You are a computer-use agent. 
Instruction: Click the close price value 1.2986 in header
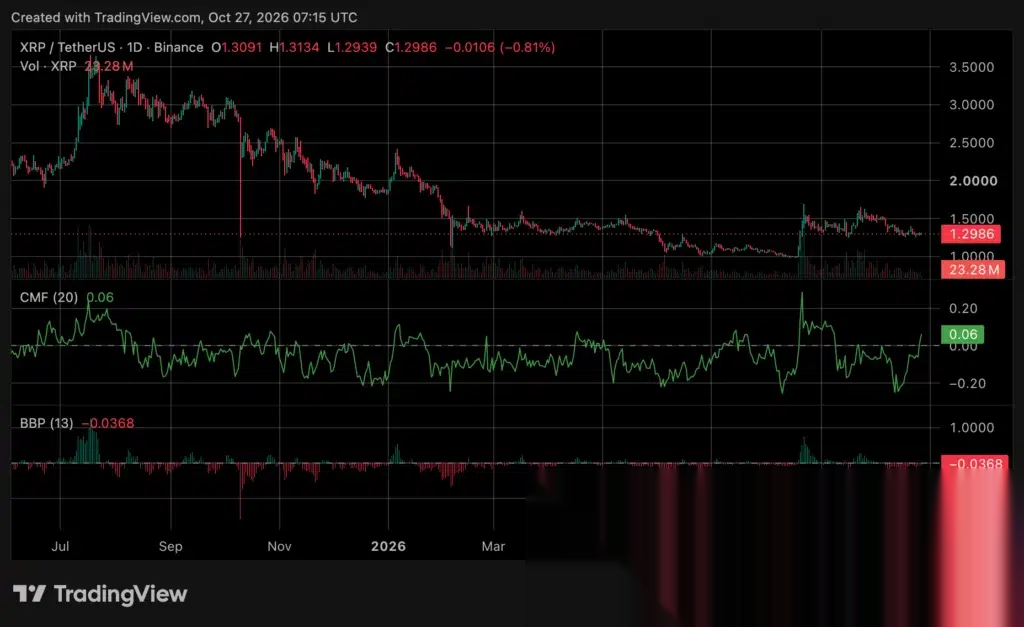tap(415, 47)
